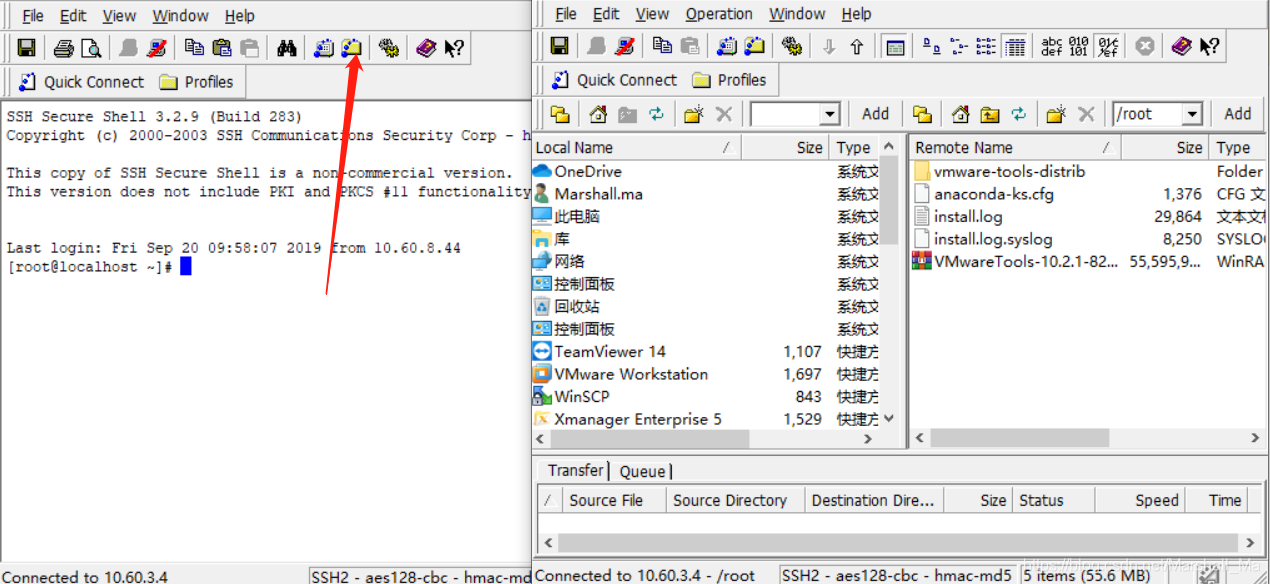Refresh the remote file list
1270x584 pixels.
(x=1019, y=114)
